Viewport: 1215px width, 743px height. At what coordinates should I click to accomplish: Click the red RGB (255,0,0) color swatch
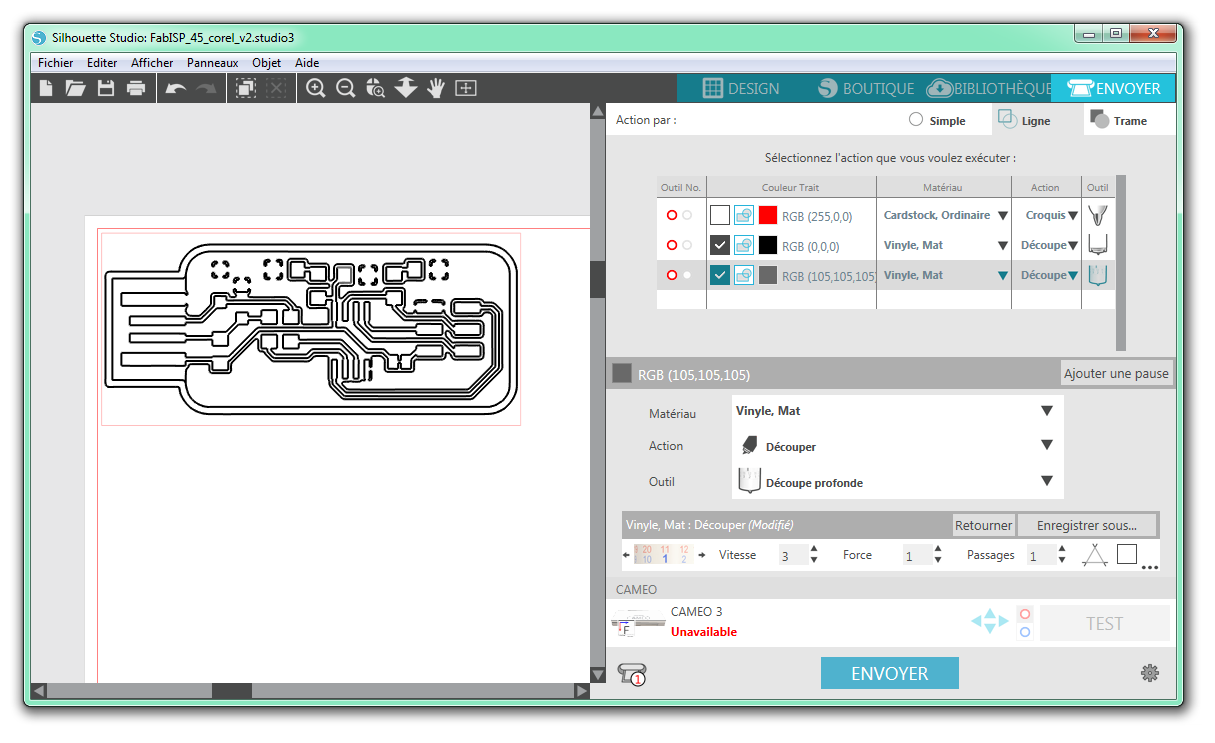pos(769,214)
